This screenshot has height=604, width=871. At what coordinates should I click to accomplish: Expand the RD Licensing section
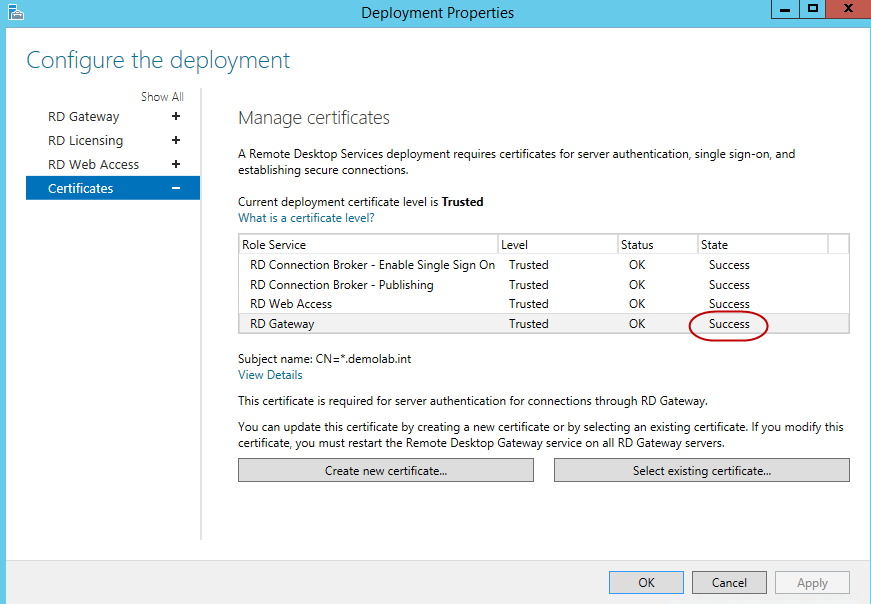(176, 140)
